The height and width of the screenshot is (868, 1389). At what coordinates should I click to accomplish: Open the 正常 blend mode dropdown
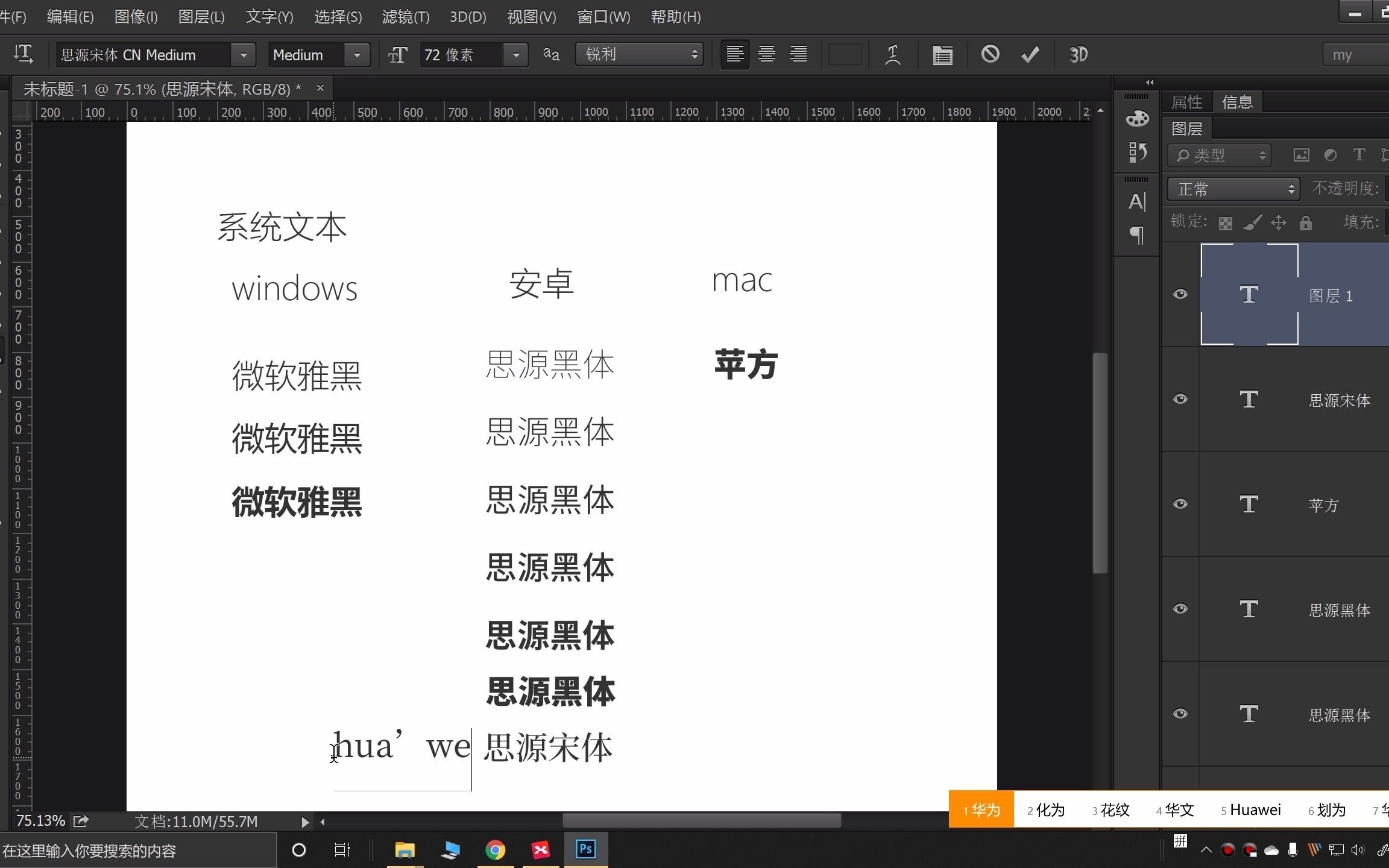pos(1233,189)
